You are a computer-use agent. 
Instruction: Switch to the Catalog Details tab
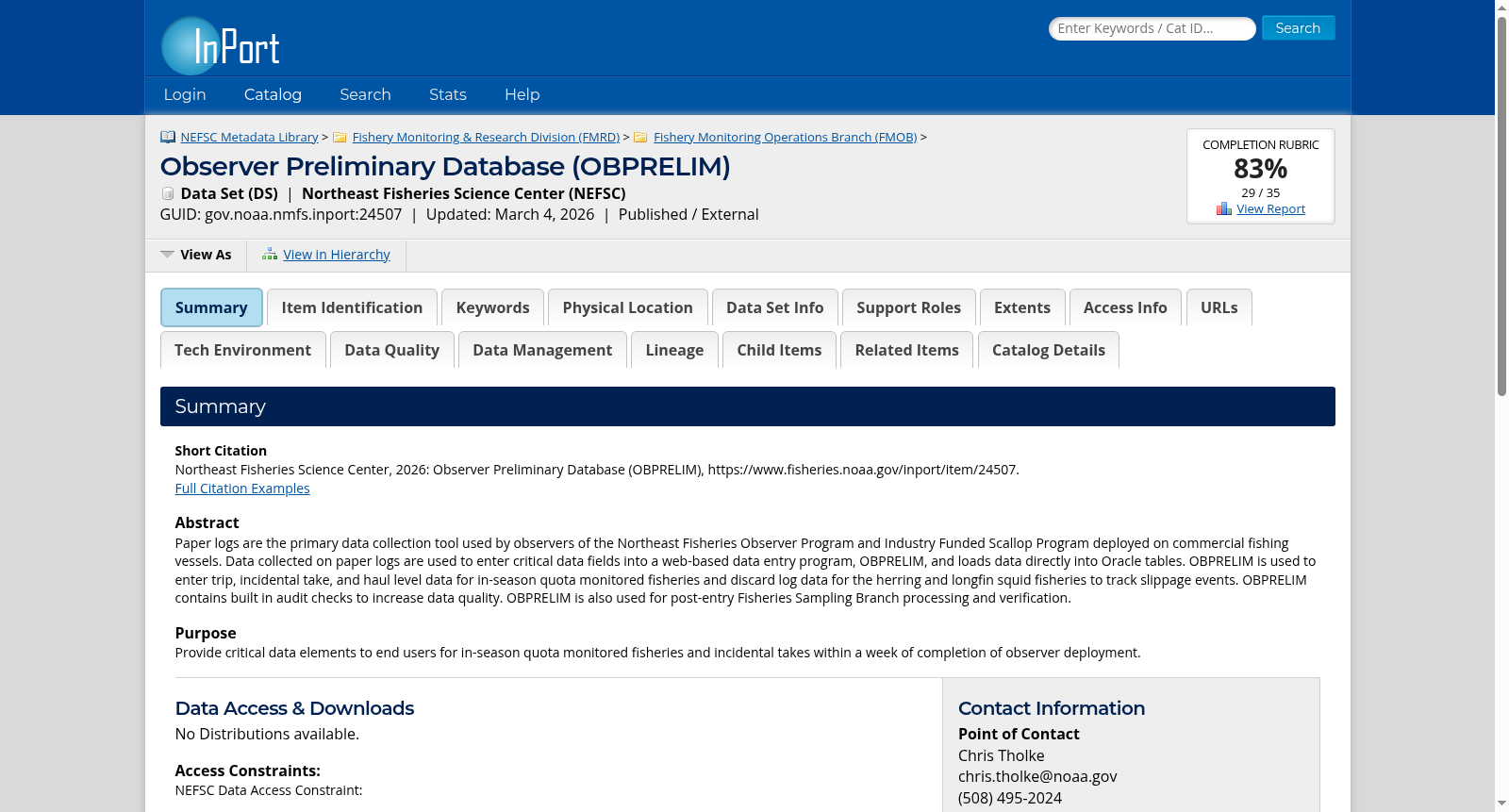[x=1049, y=350]
